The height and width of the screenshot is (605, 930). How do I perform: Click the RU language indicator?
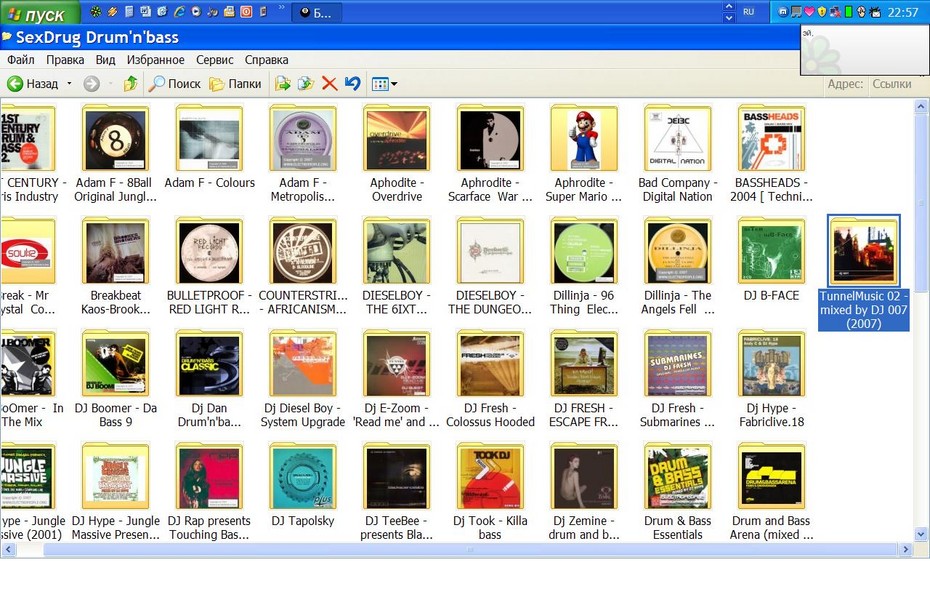[x=749, y=12]
